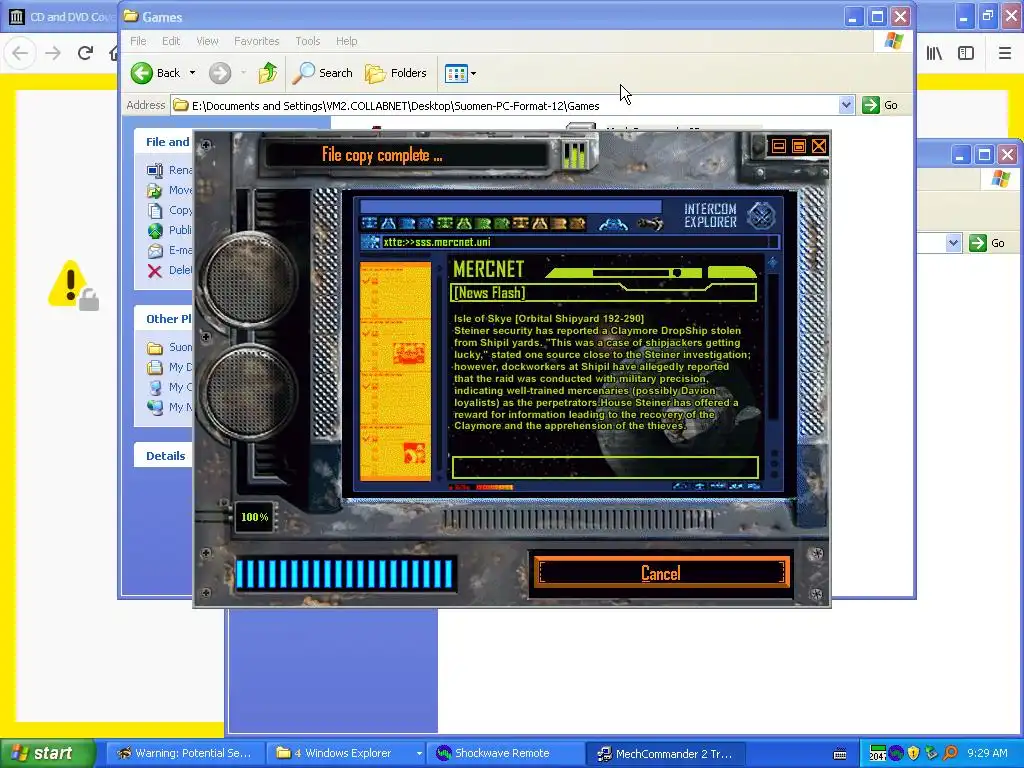Image resolution: width=1024 pixels, height=768 pixels.
Task: Click the magnifier icon in the system tray
Action: tap(950, 753)
